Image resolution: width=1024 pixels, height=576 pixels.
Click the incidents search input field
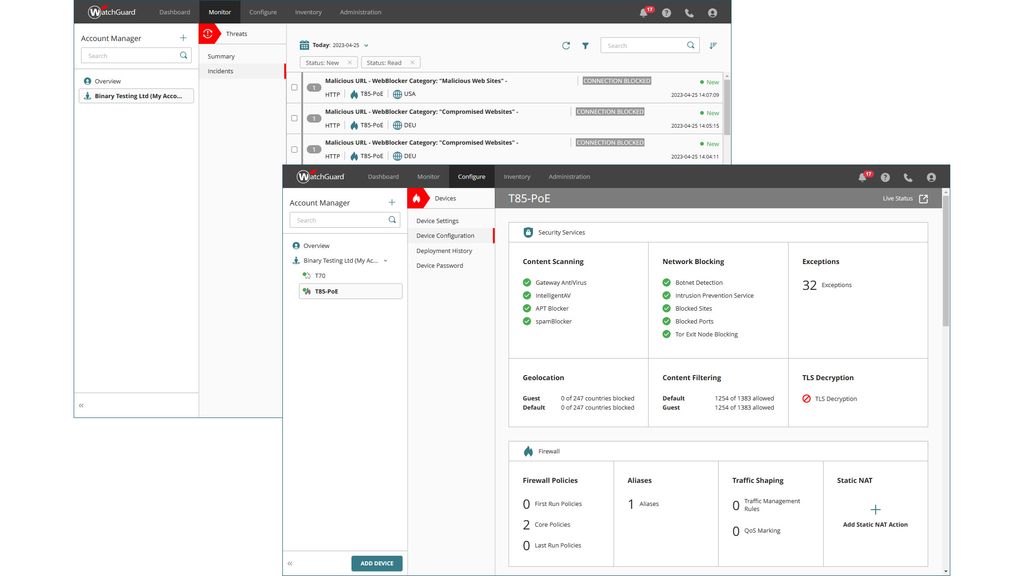pyautogui.click(x=642, y=45)
